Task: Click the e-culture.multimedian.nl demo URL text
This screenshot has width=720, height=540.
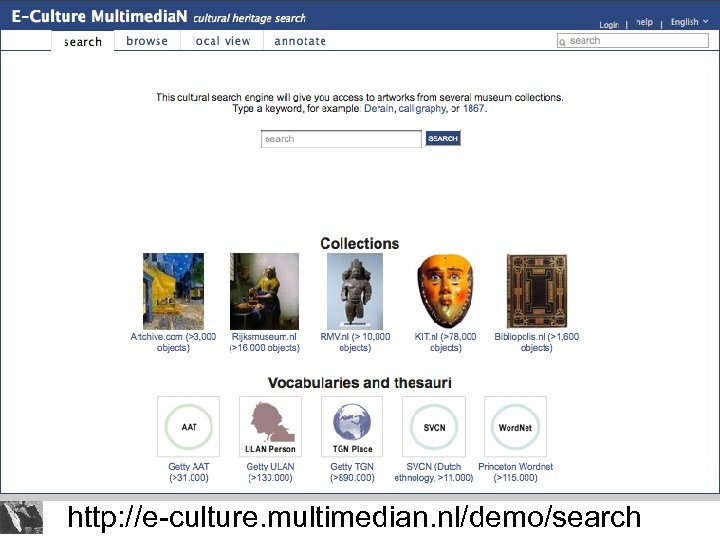Action: pos(354,517)
